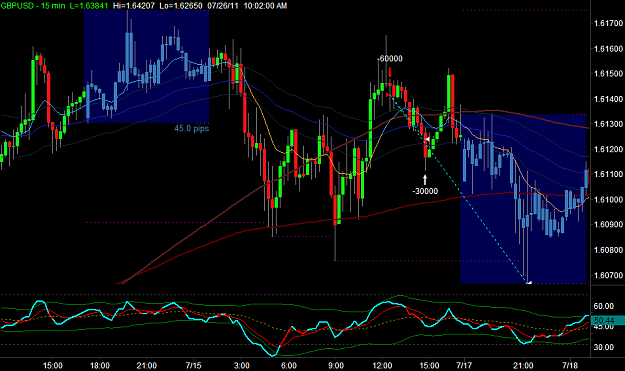Click the 21:00 label after 7/17 on time axis
625x371 pixels.
point(523,365)
